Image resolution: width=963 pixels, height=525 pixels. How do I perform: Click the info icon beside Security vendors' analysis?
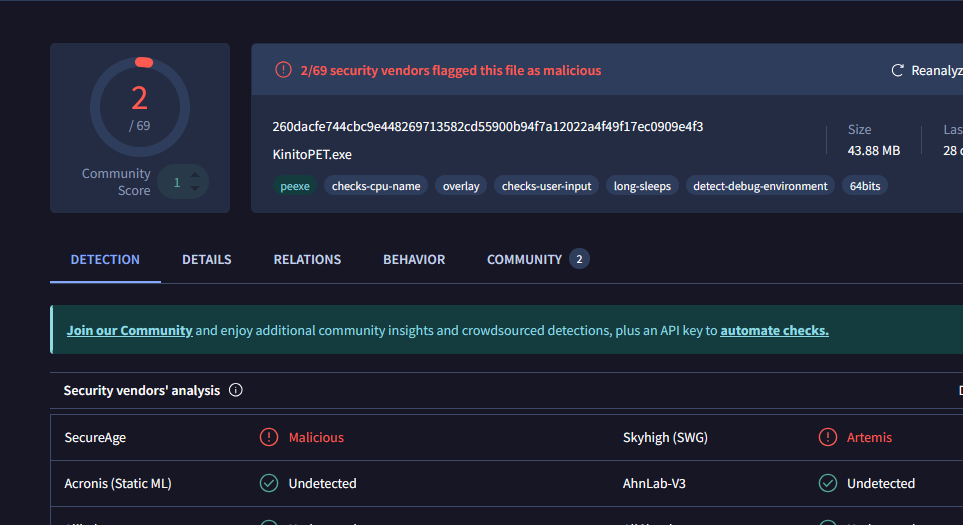tap(236, 390)
